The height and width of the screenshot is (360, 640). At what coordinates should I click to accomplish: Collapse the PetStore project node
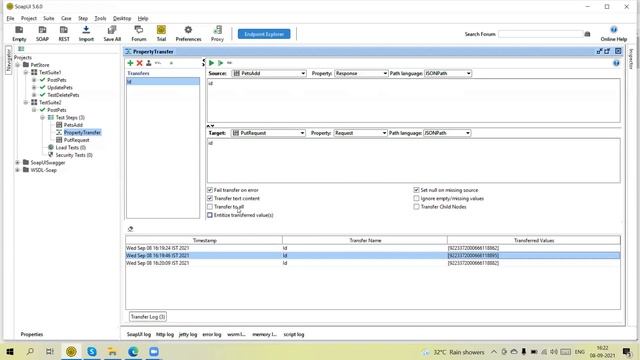point(18,65)
